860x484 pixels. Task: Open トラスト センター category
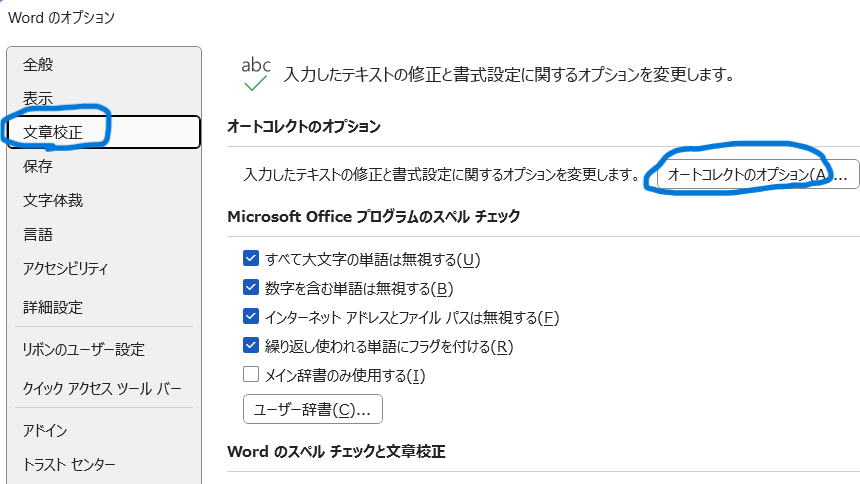click(x=69, y=464)
